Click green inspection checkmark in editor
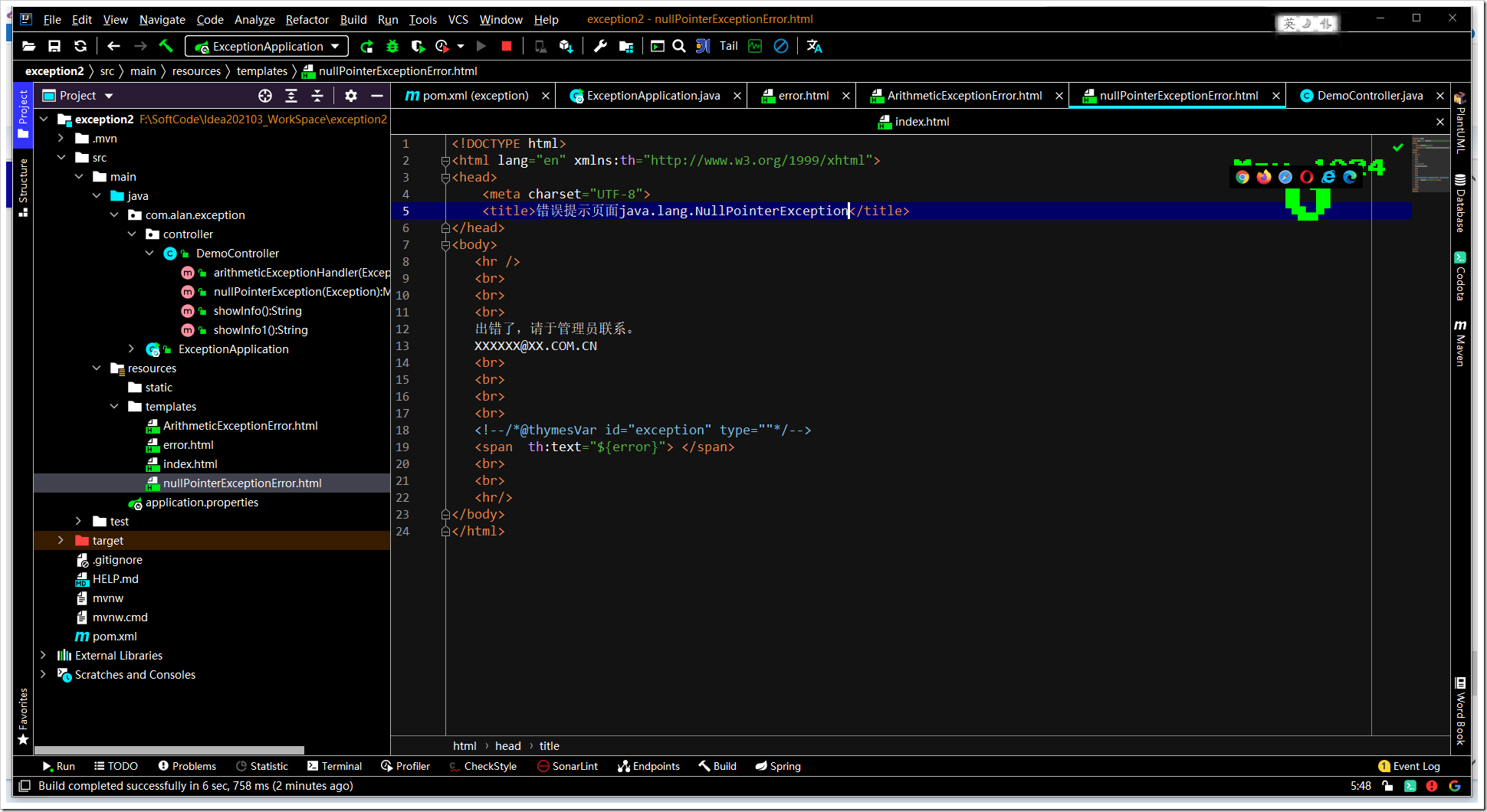 [1398, 147]
